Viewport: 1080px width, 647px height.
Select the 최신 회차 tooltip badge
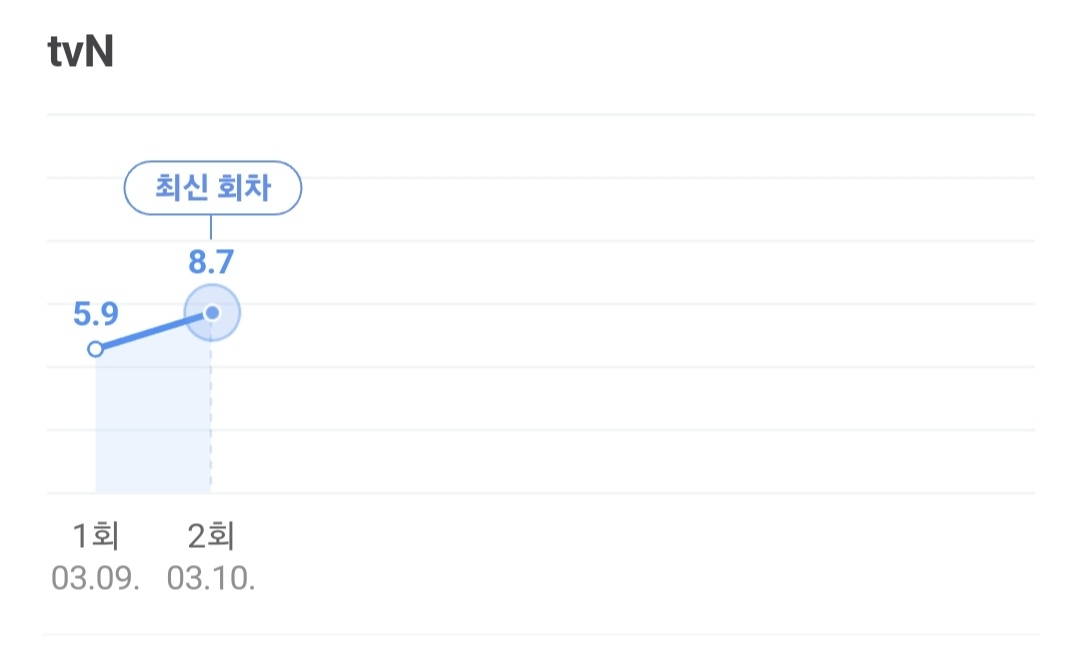pyautogui.click(x=212, y=188)
